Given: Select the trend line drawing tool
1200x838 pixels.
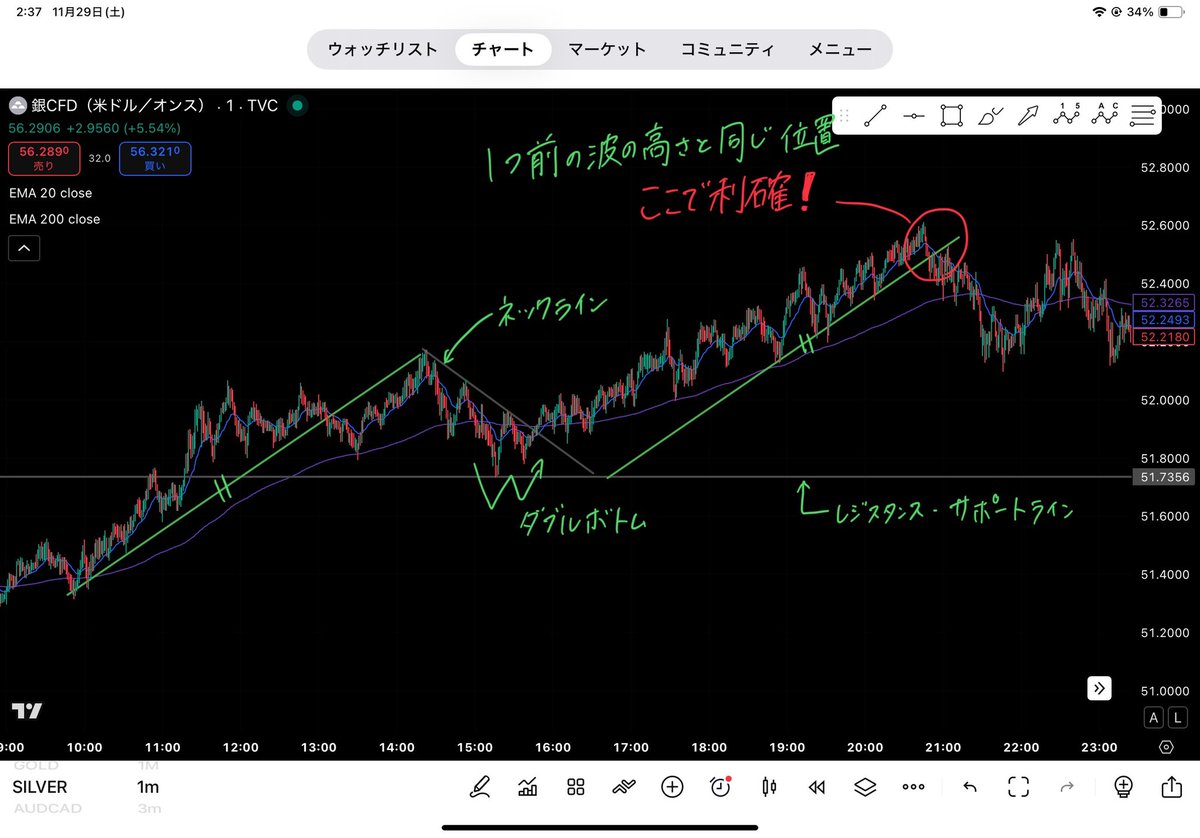Looking at the screenshot, I should 876,115.
